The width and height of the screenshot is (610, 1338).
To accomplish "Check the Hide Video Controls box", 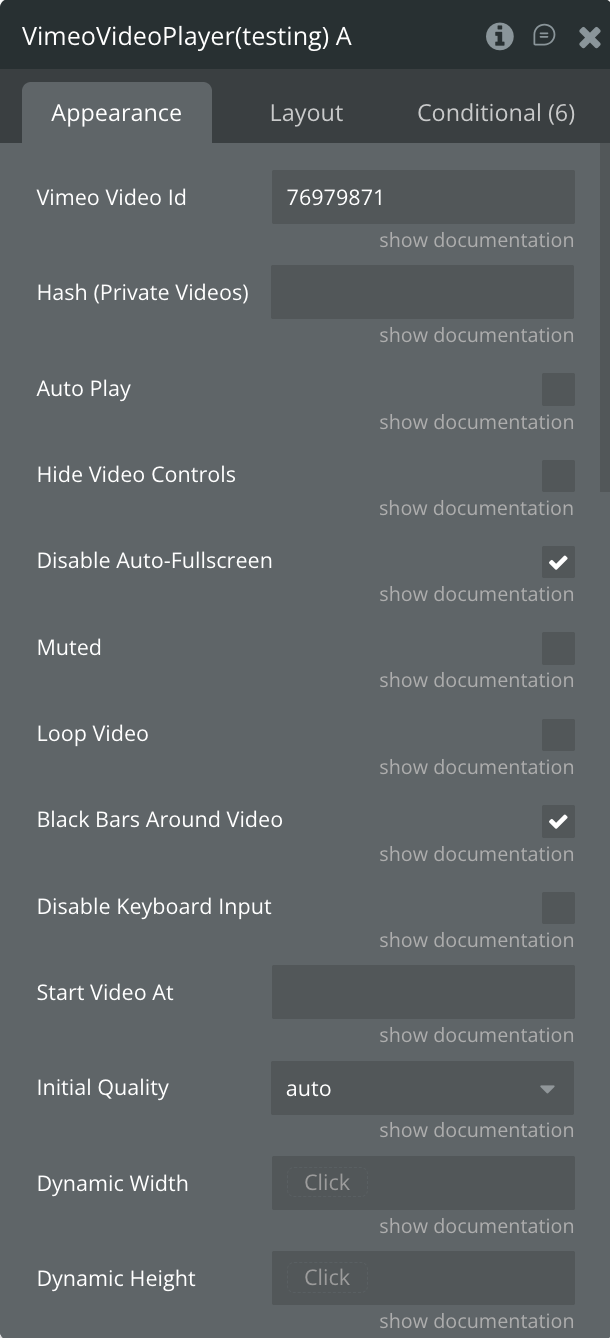I will click(558, 475).
